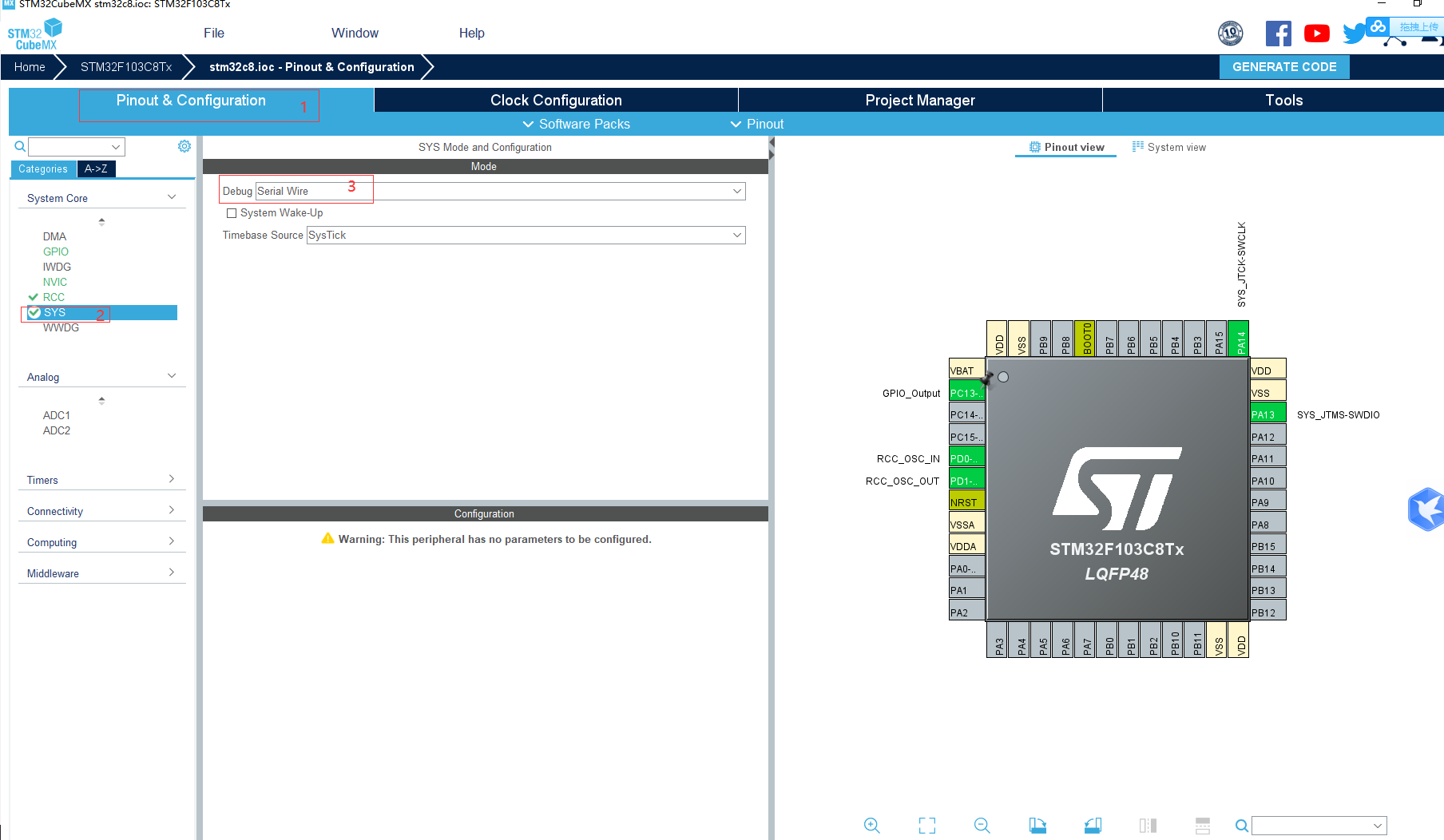
Task: Open the category search combo box
Action: 77,146
